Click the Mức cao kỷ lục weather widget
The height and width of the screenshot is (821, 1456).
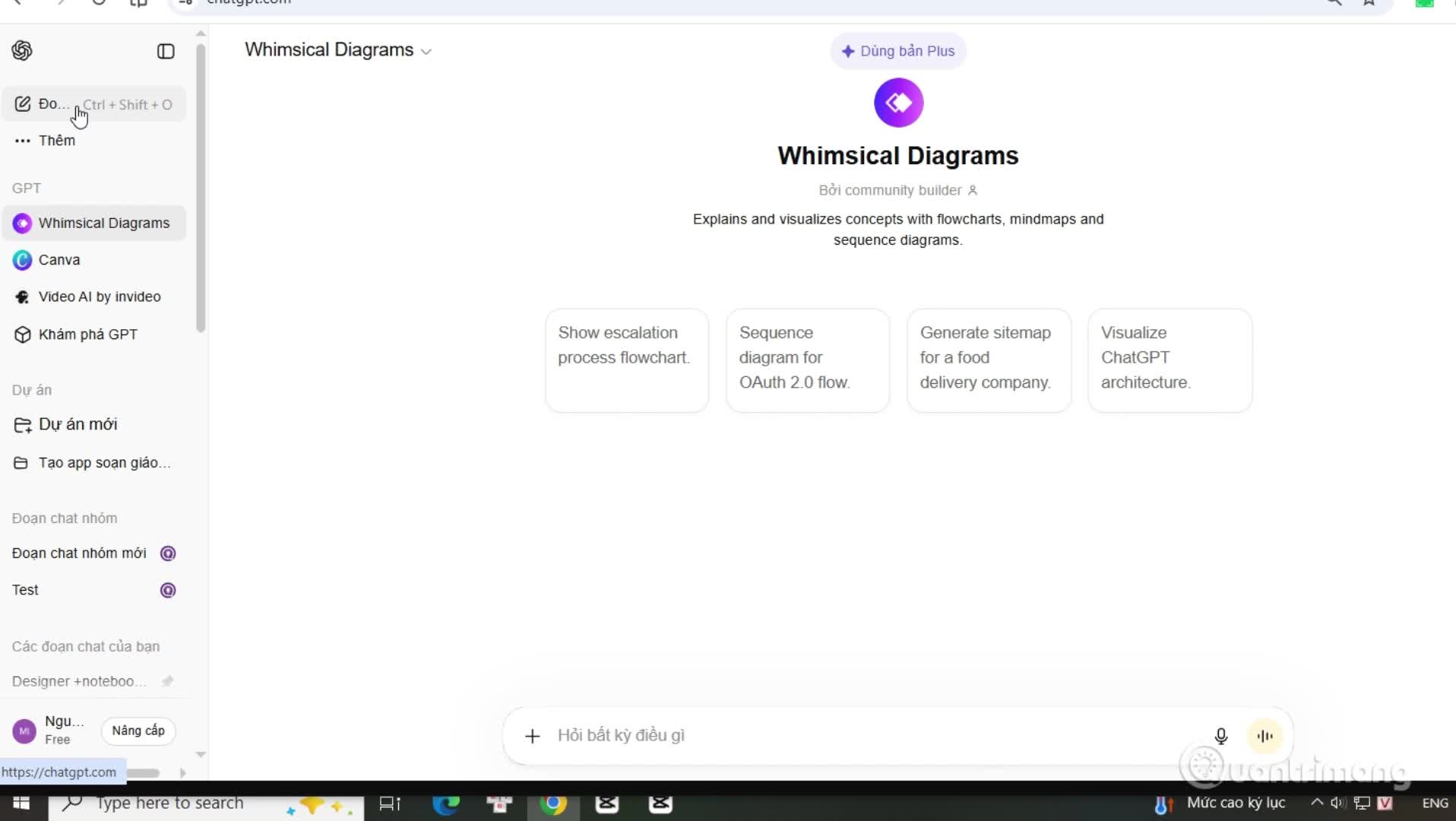tap(1220, 804)
